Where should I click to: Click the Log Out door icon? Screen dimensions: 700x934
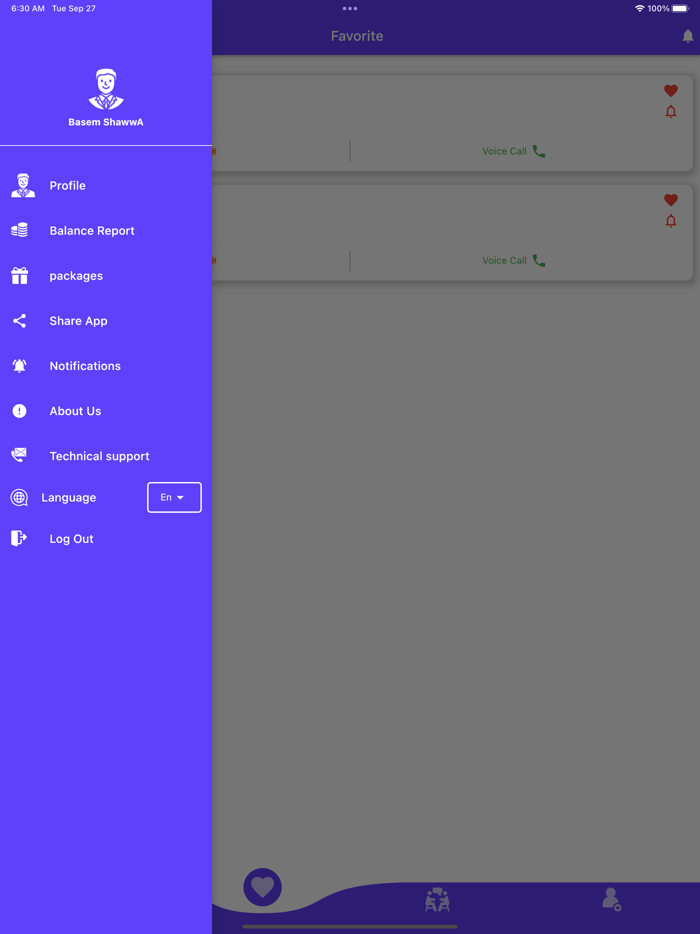coord(19,538)
